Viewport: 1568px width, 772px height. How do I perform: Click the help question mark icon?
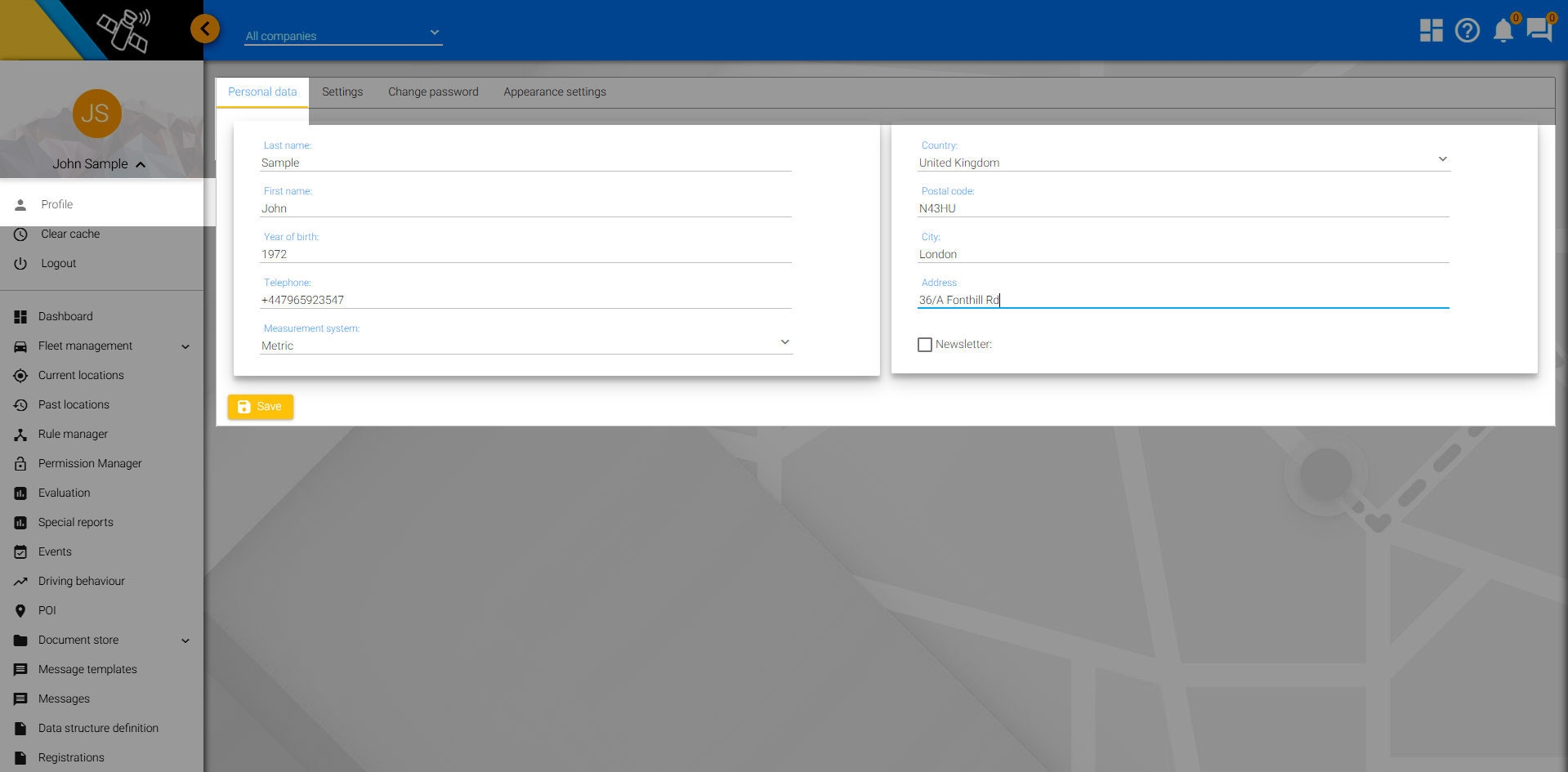point(1467,30)
